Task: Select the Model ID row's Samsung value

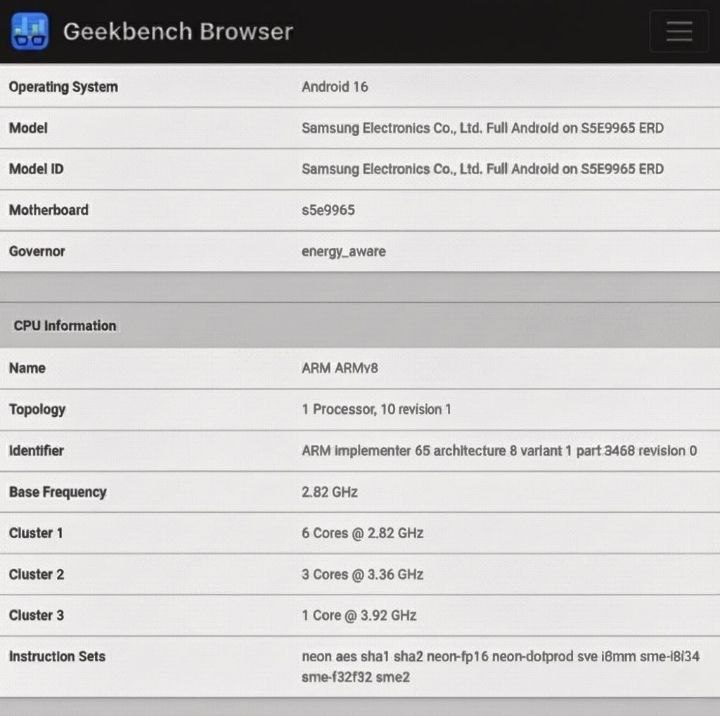Action: (483, 169)
